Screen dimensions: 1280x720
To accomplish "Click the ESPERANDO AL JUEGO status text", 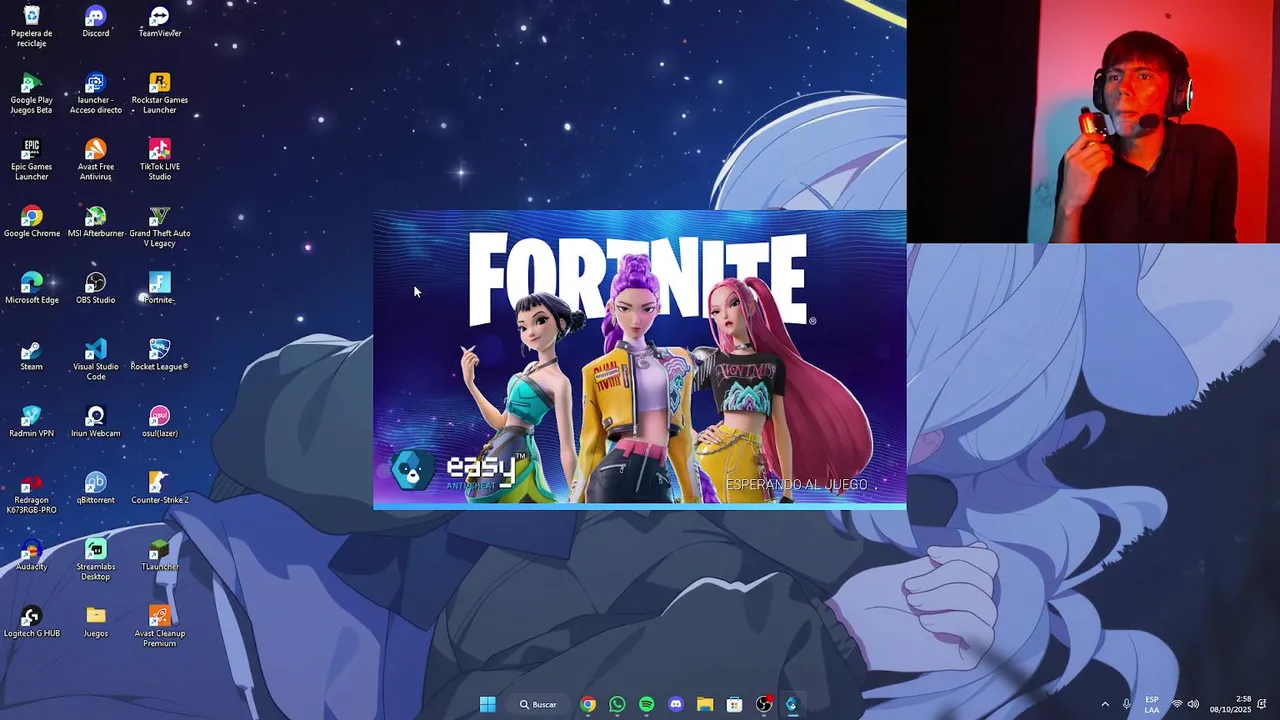I will pos(799,485).
